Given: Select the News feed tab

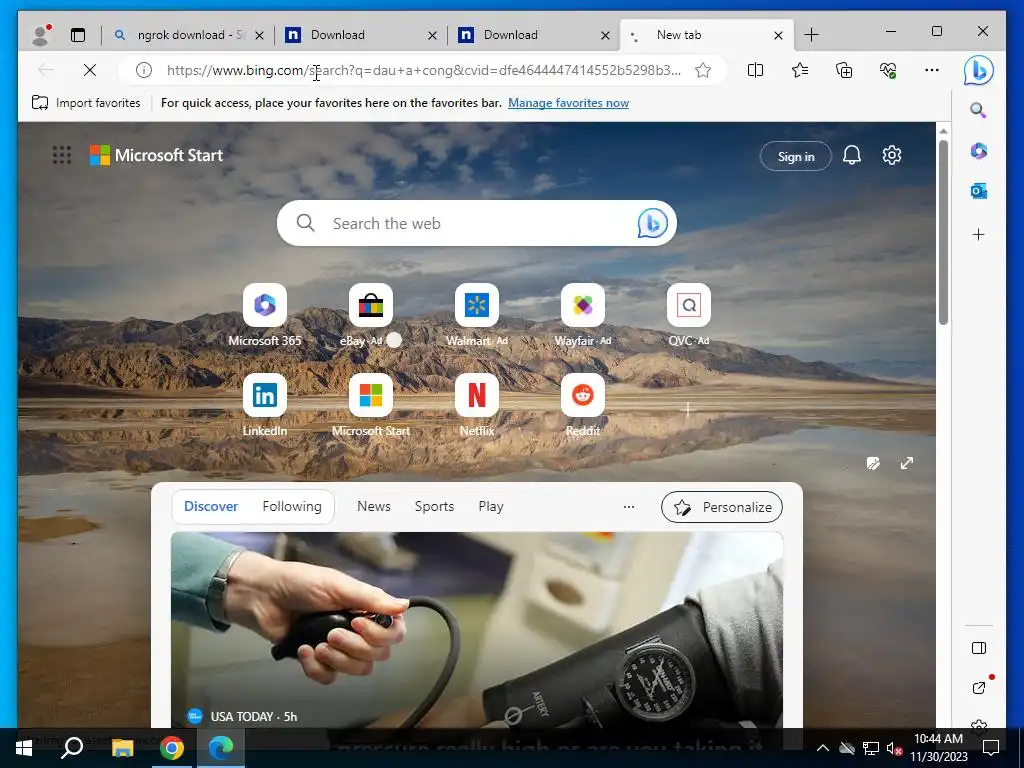Looking at the screenshot, I should [374, 506].
